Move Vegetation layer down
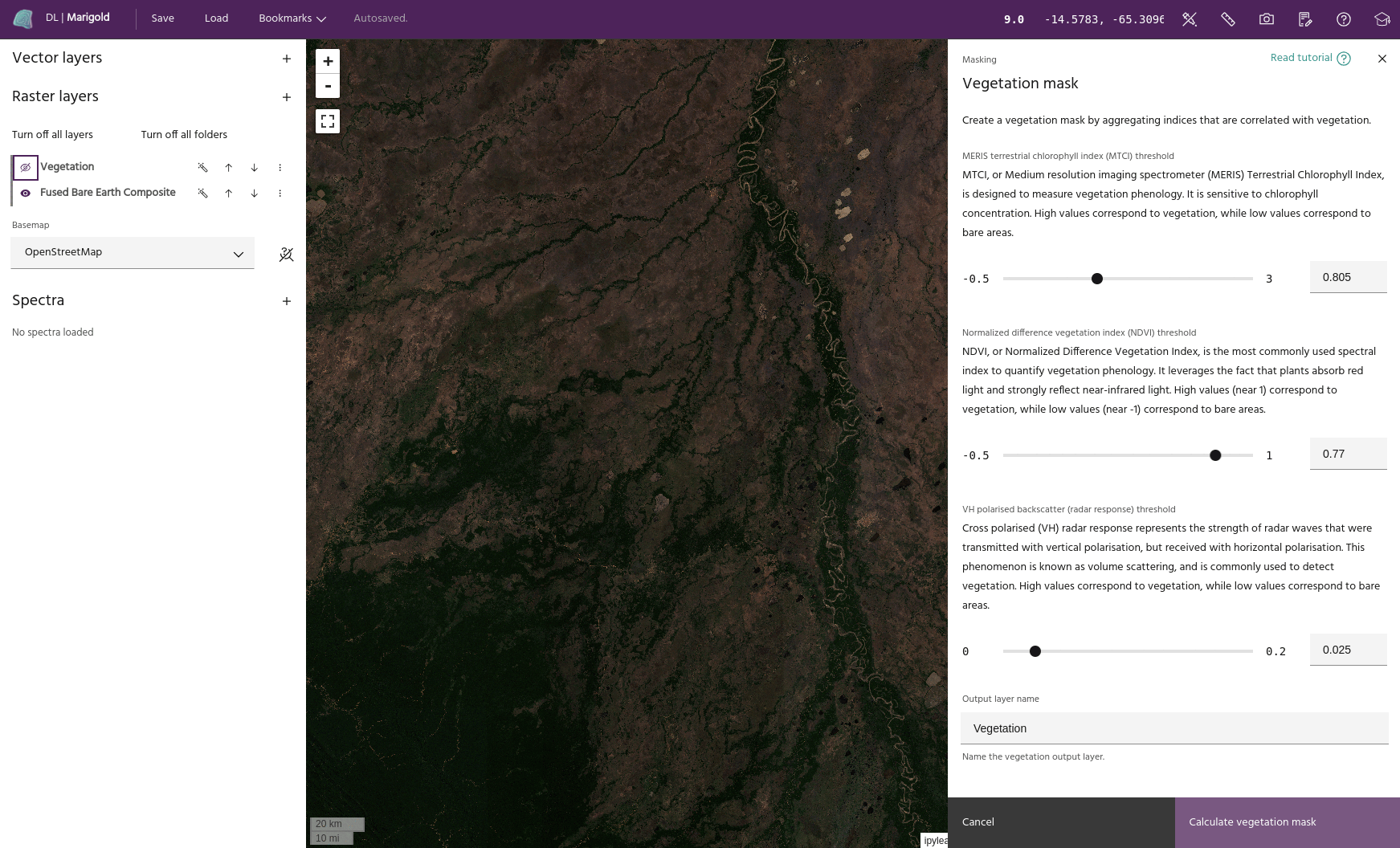1400x848 pixels. (x=254, y=168)
